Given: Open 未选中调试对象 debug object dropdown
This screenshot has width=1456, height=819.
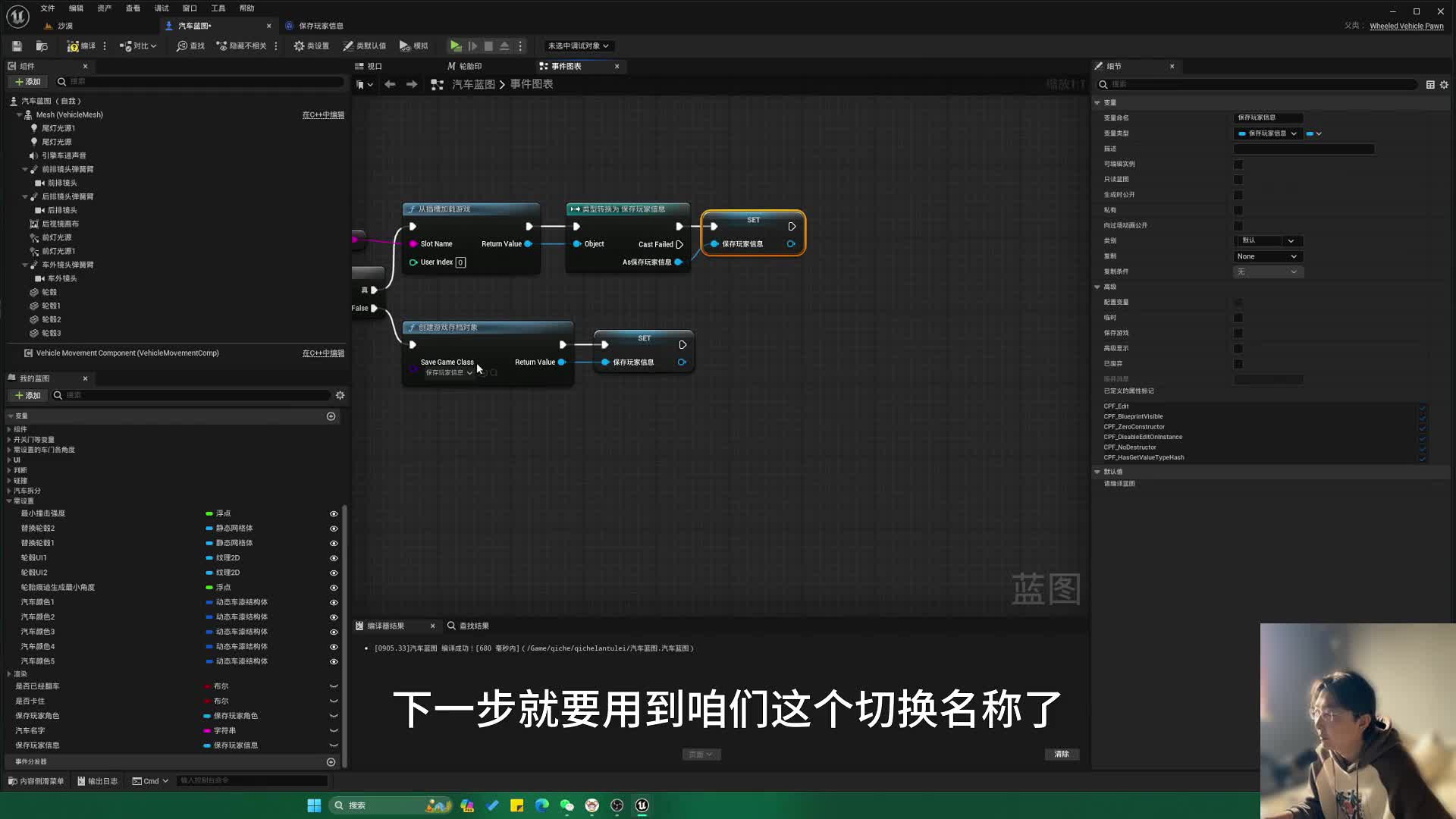Looking at the screenshot, I should pos(579,46).
